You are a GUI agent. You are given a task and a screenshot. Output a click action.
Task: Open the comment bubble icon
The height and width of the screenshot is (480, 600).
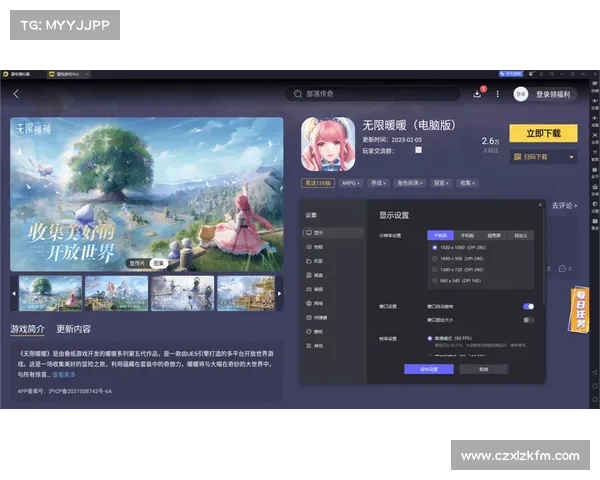pos(562,269)
